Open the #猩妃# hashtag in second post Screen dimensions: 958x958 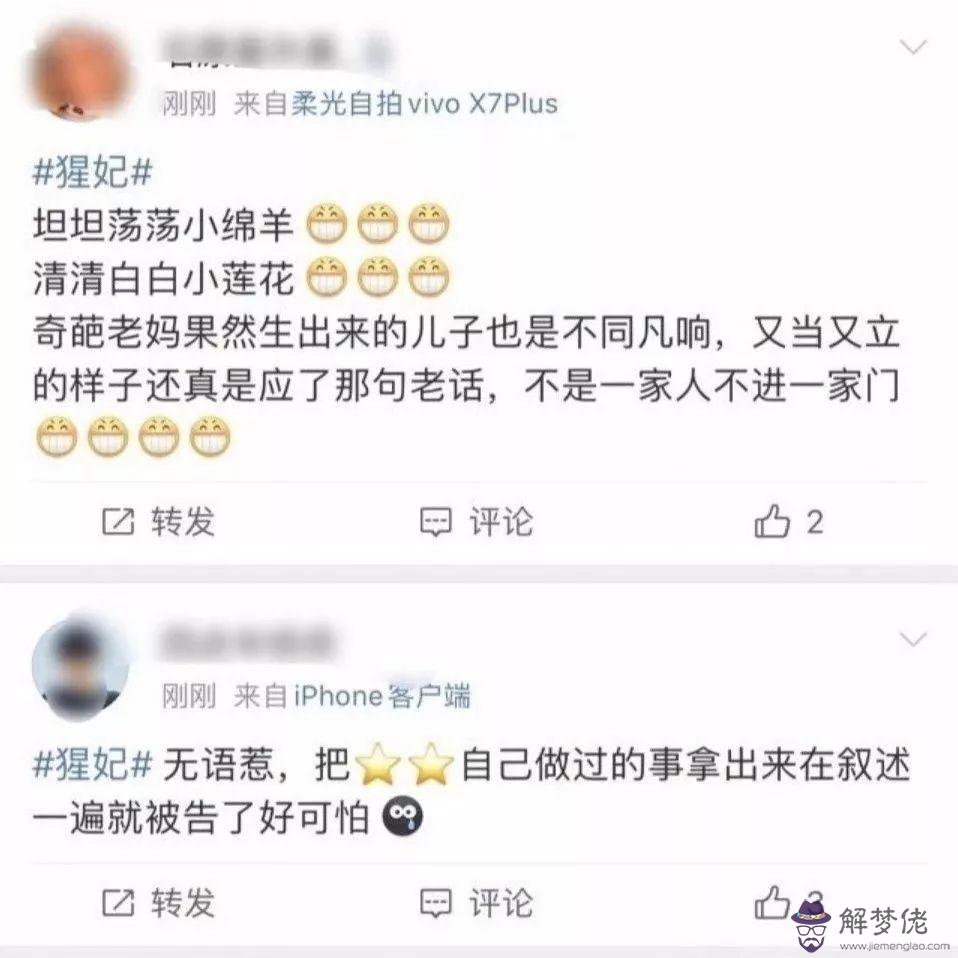(x=92, y=764)
